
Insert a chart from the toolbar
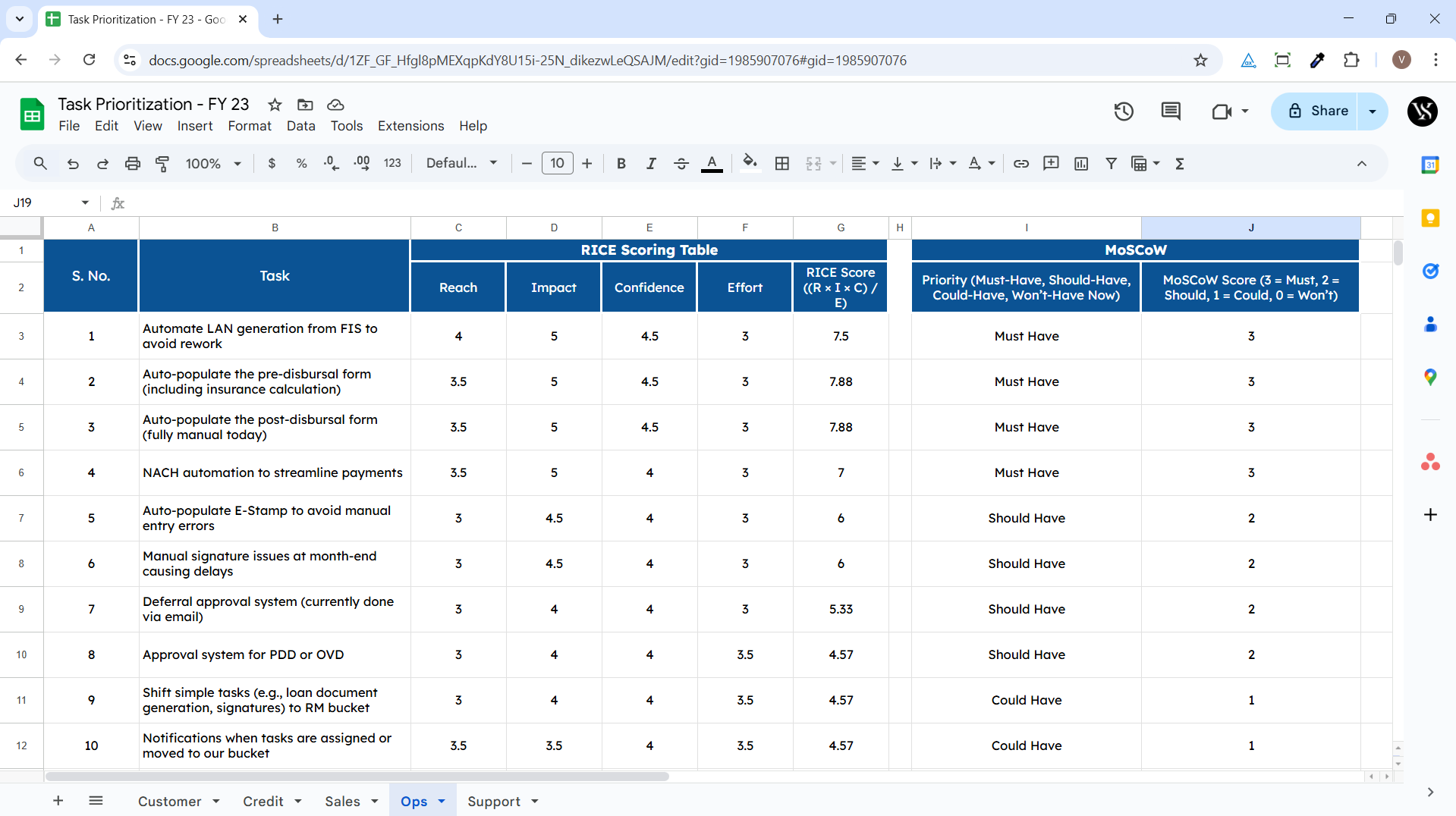(1081, 163)
